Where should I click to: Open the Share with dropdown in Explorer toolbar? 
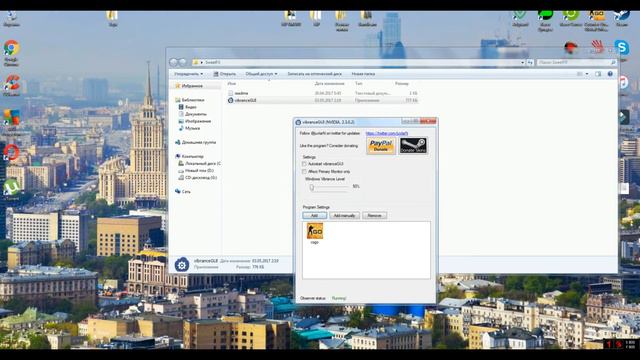[x=261, y=74]
